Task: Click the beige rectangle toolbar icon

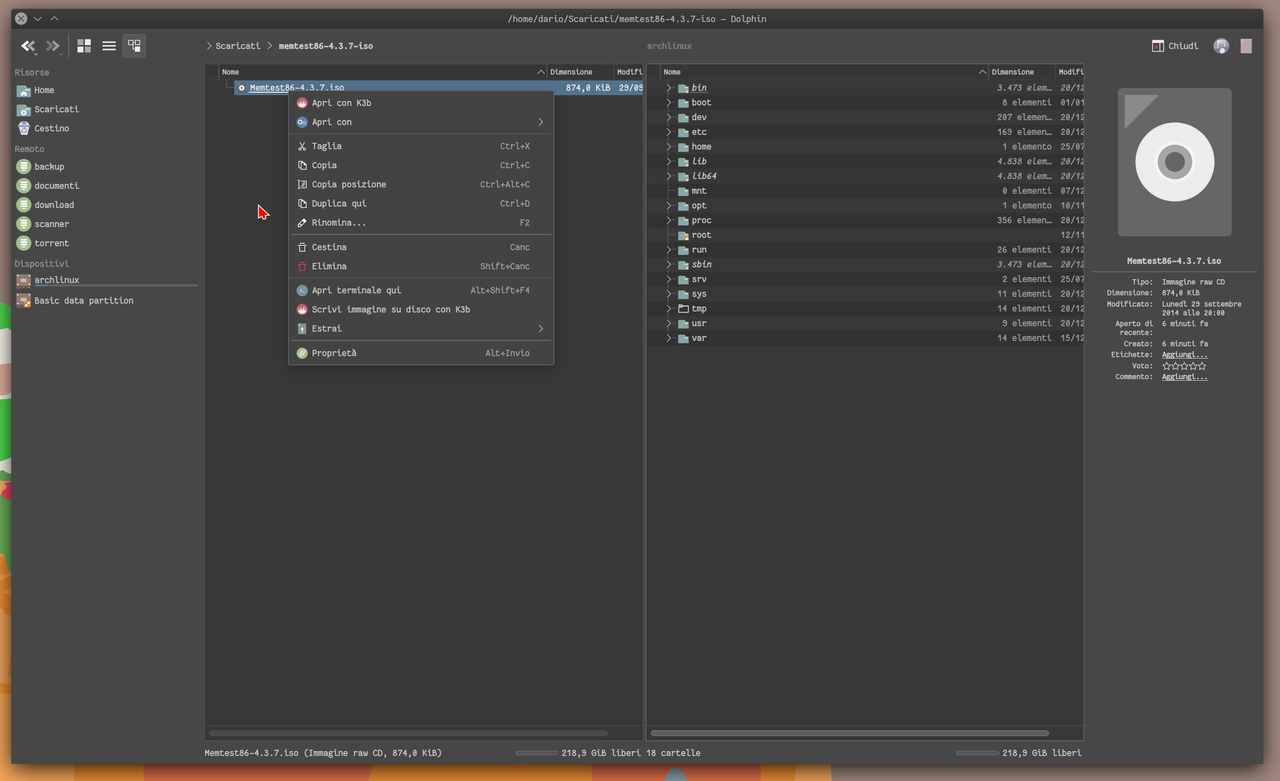Action: click(1246, 46)
